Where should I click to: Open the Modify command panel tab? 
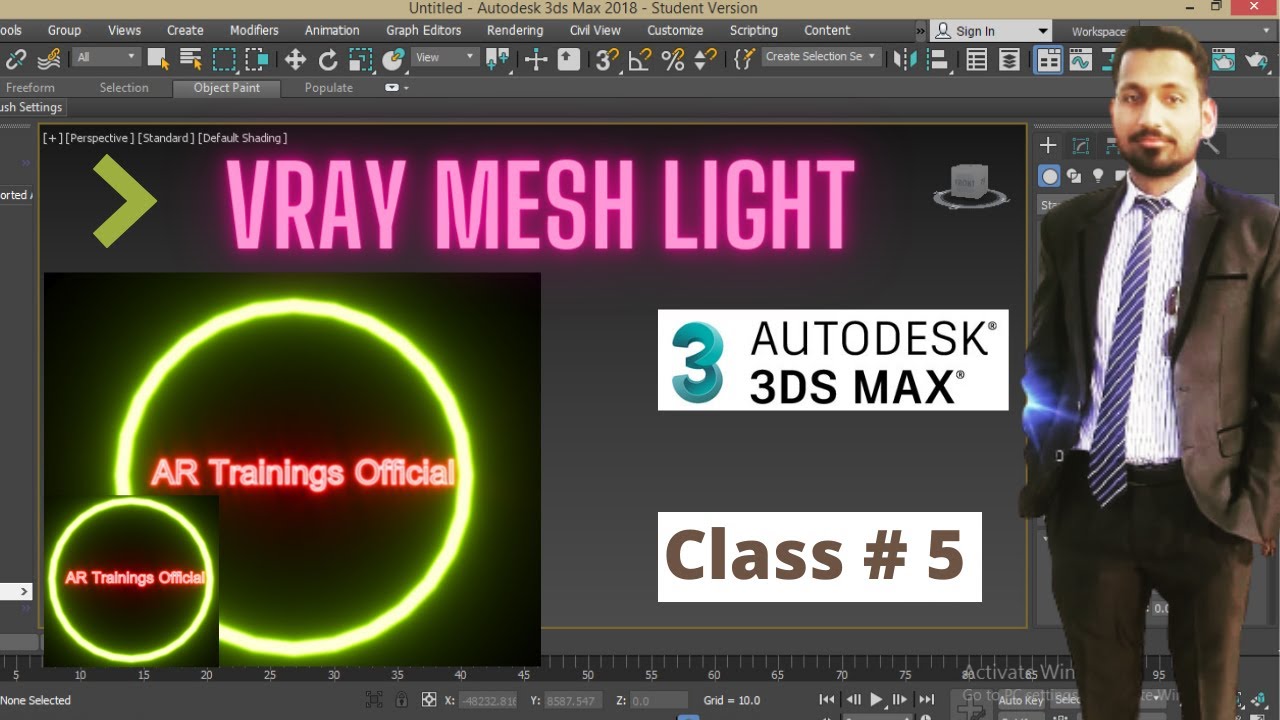[x=1081, y=146]
